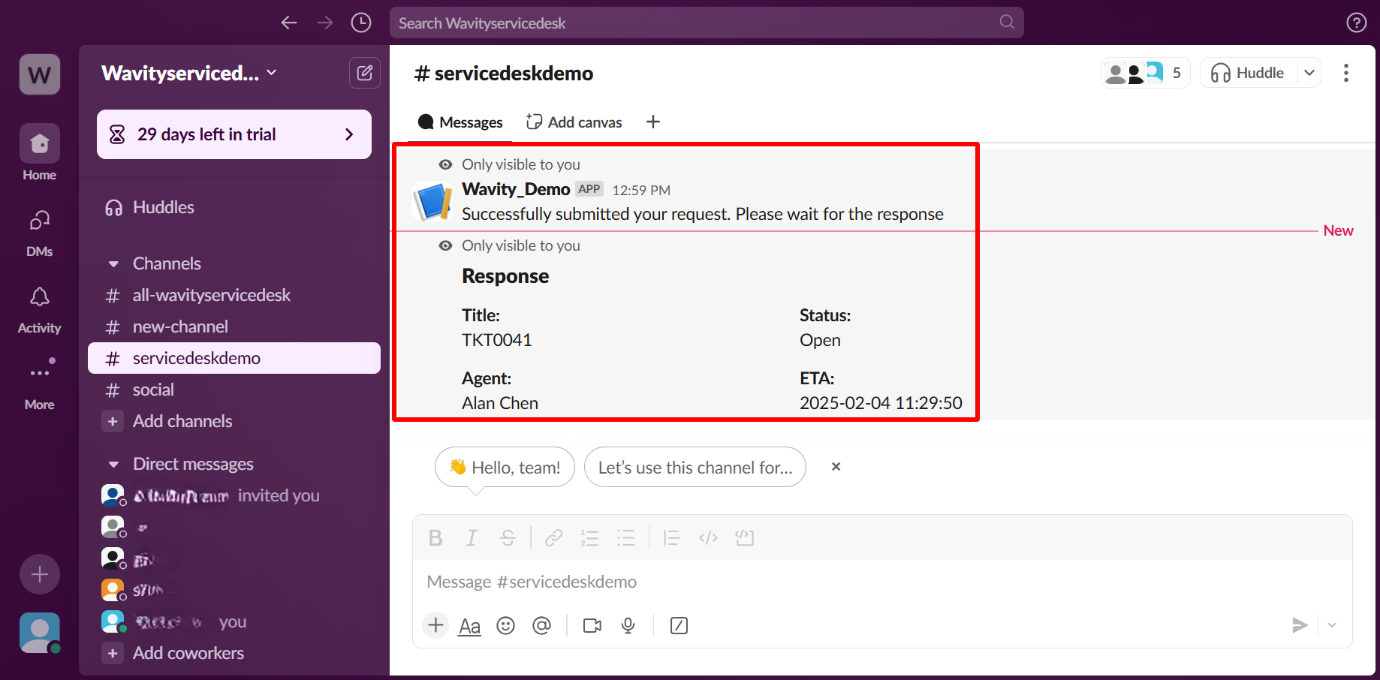Go forward with the forward arrow

(x=325, y=22)
